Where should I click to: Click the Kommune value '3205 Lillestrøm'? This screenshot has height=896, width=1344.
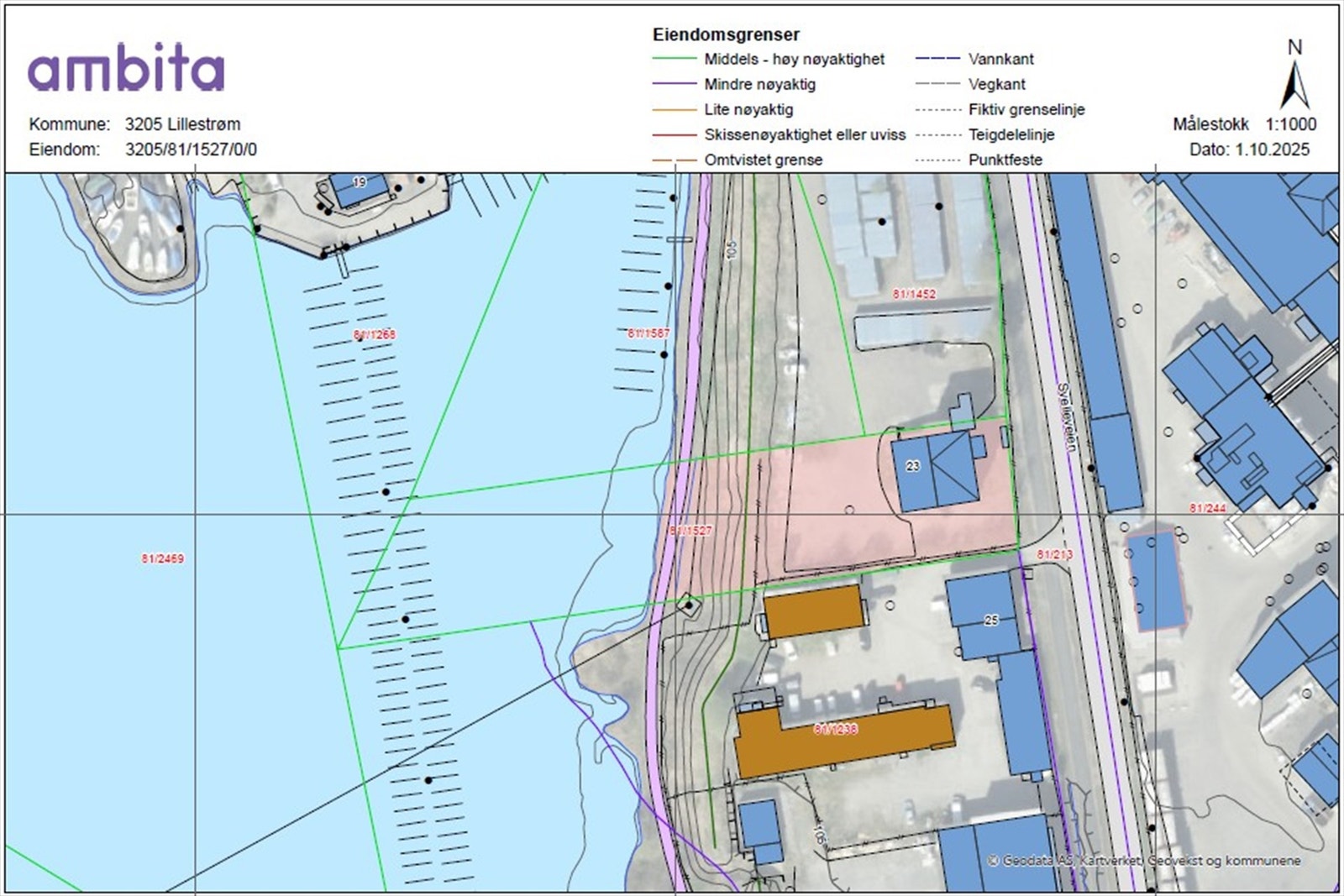(x=183, y=124)
